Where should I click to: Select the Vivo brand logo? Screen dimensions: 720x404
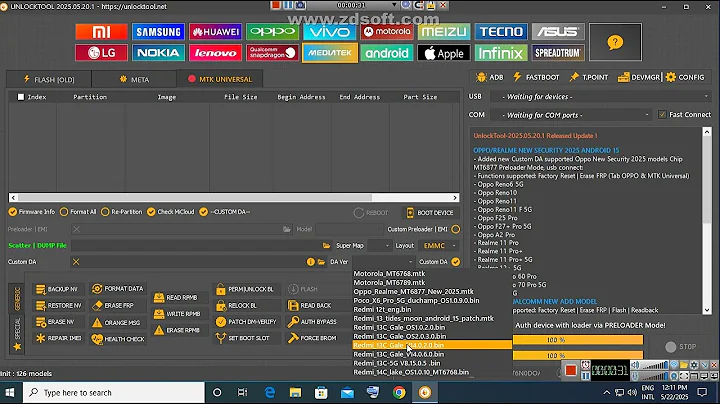pyautogui.click(x=329, y=32)
